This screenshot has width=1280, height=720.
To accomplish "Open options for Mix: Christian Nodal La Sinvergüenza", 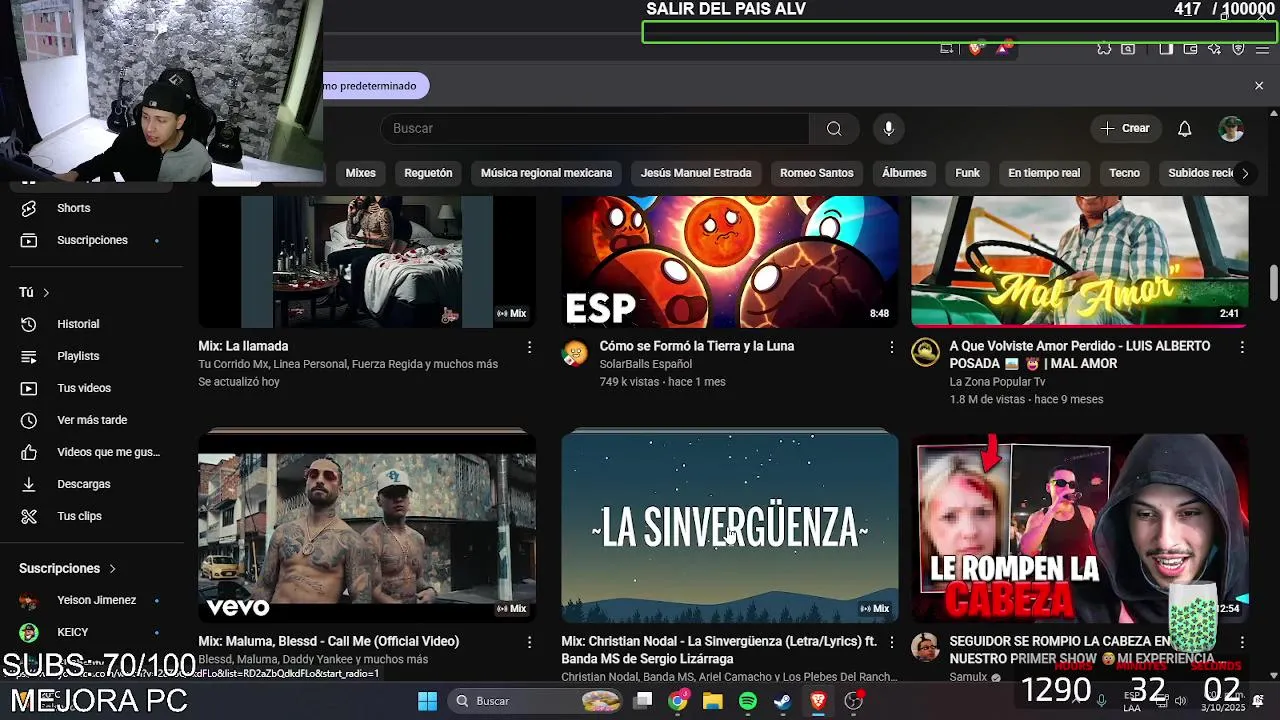I will click(891, 642).
